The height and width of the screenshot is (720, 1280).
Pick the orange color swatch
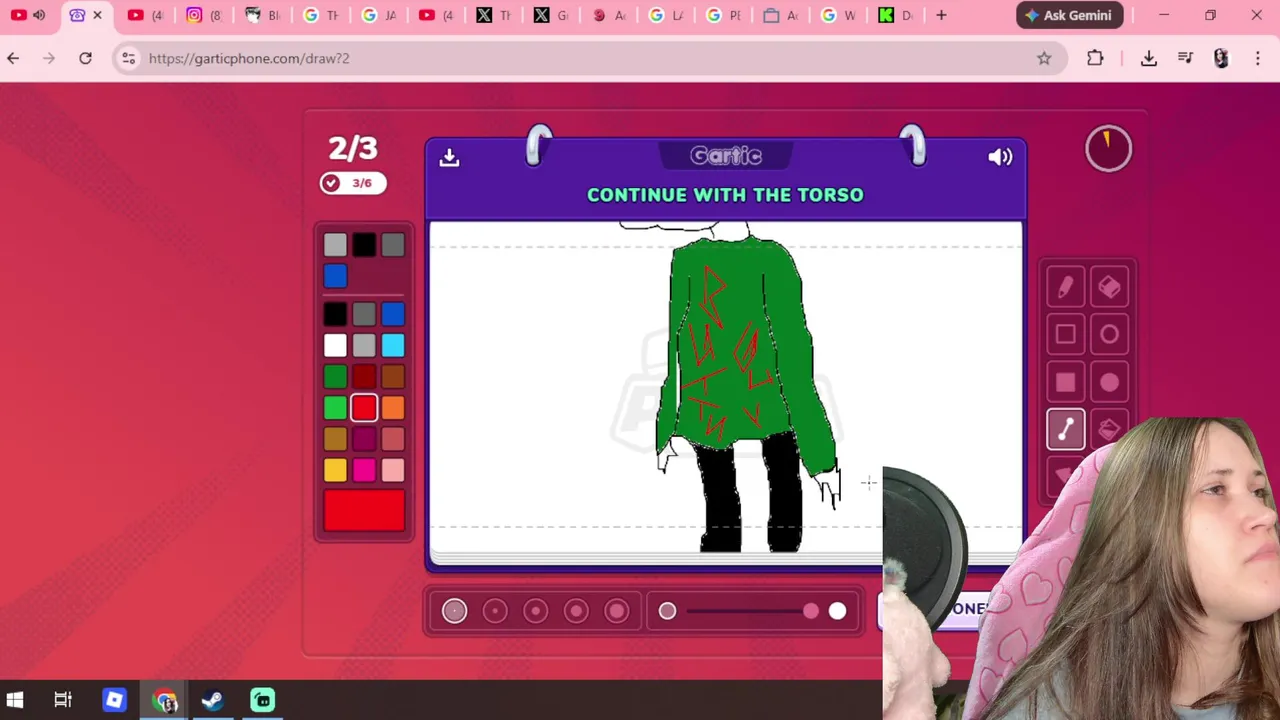tap(393, 407)
